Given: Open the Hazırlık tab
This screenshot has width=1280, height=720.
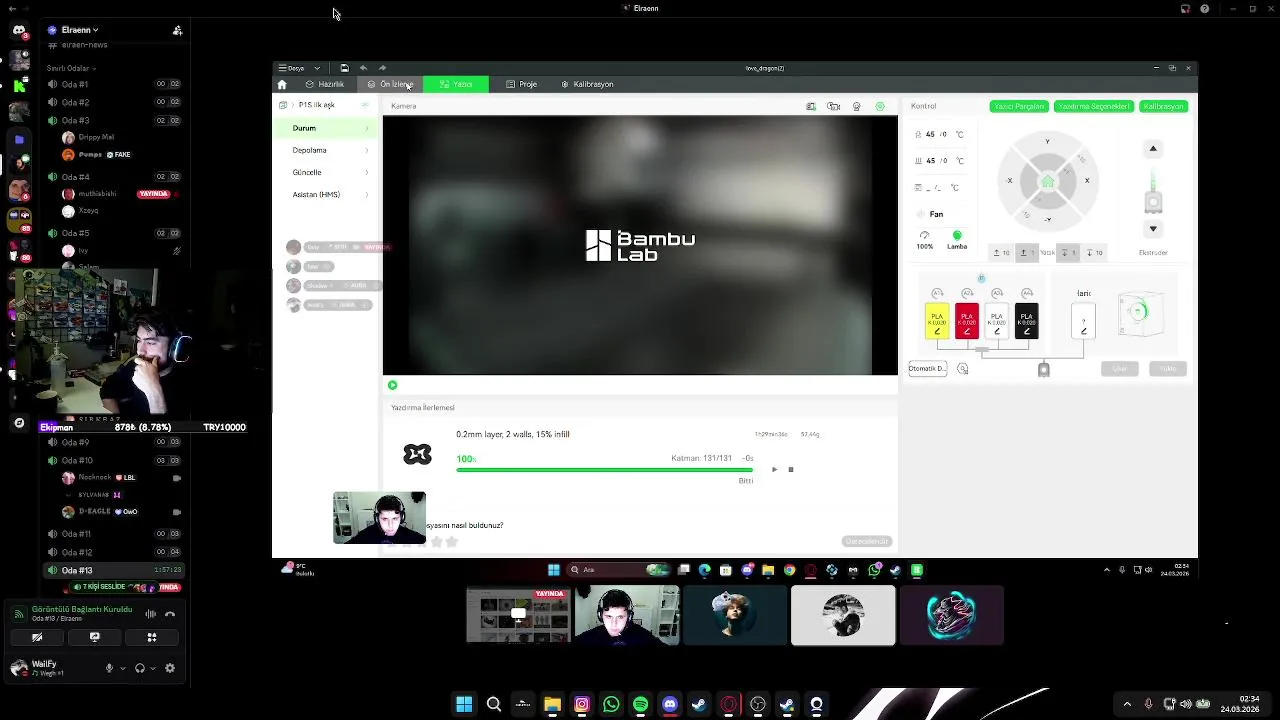Looking at the screenshot, I should point(325,84).
